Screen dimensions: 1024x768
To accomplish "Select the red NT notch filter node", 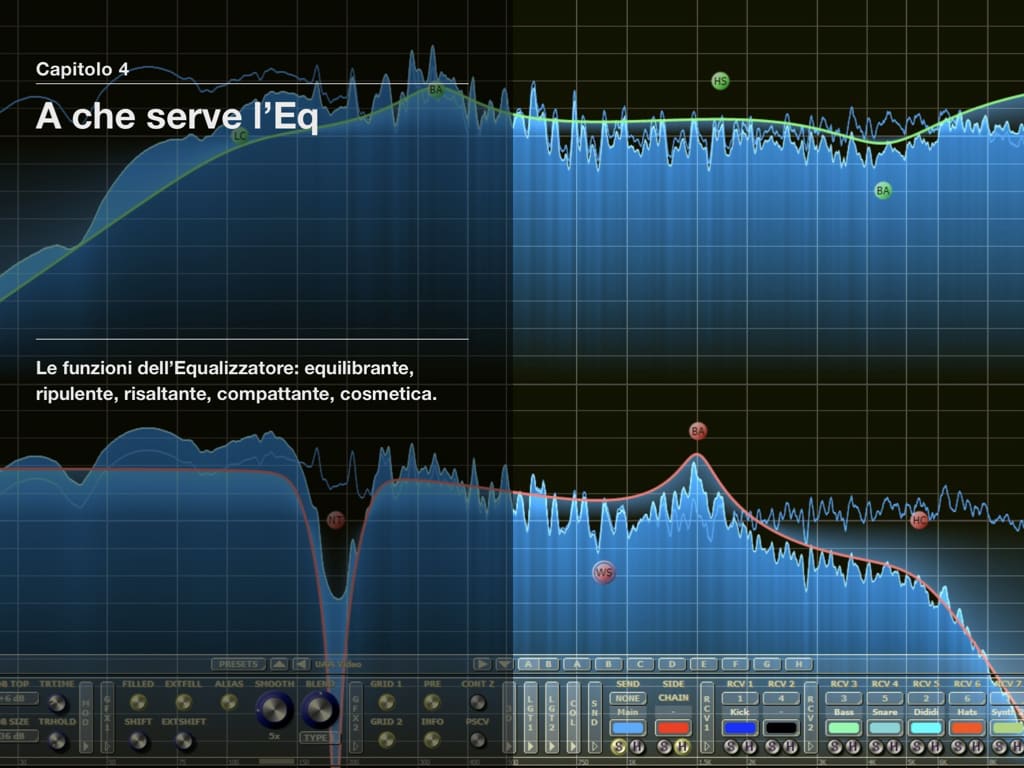I will coord(335,520).
